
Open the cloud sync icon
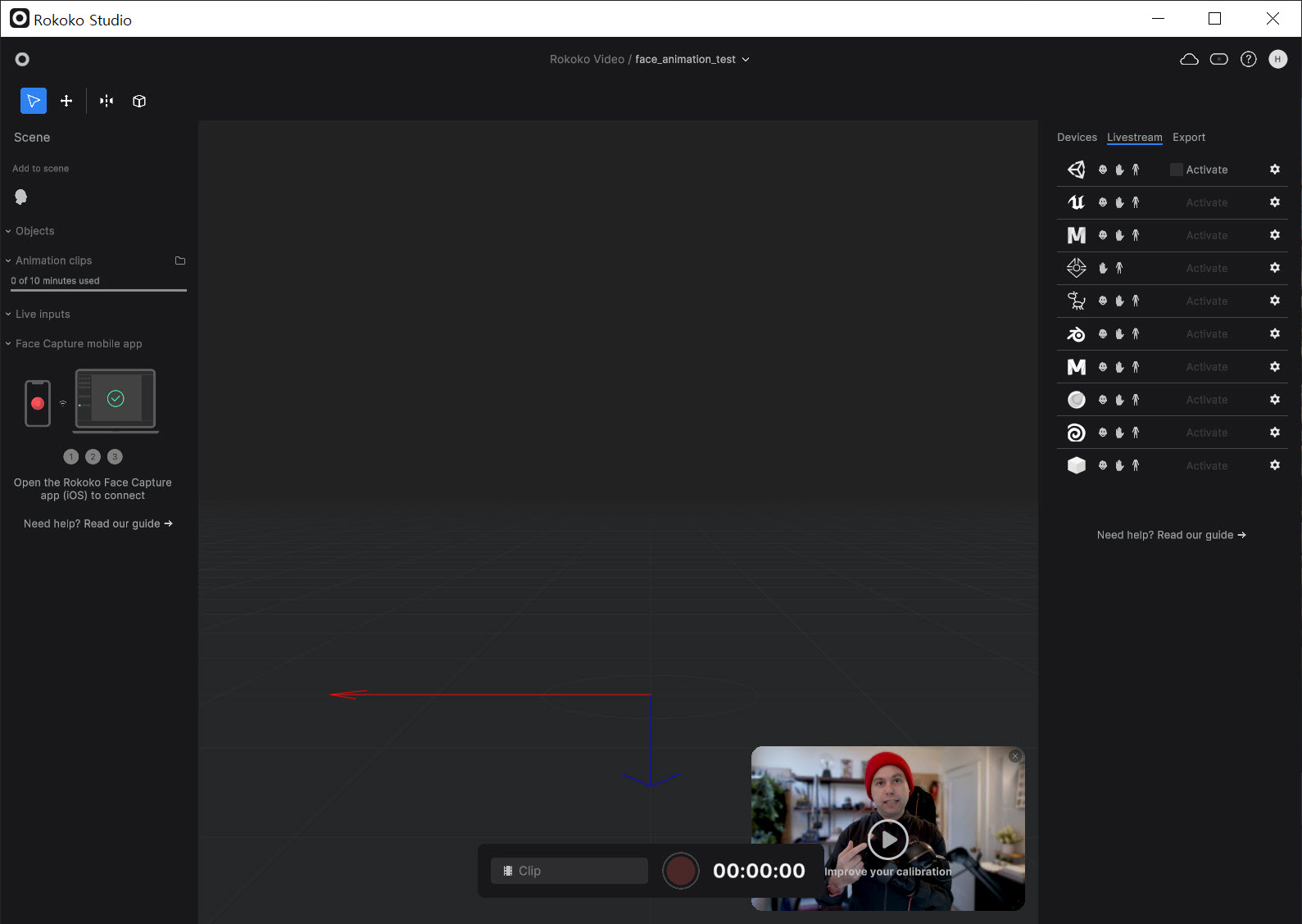click(1189, 59)
